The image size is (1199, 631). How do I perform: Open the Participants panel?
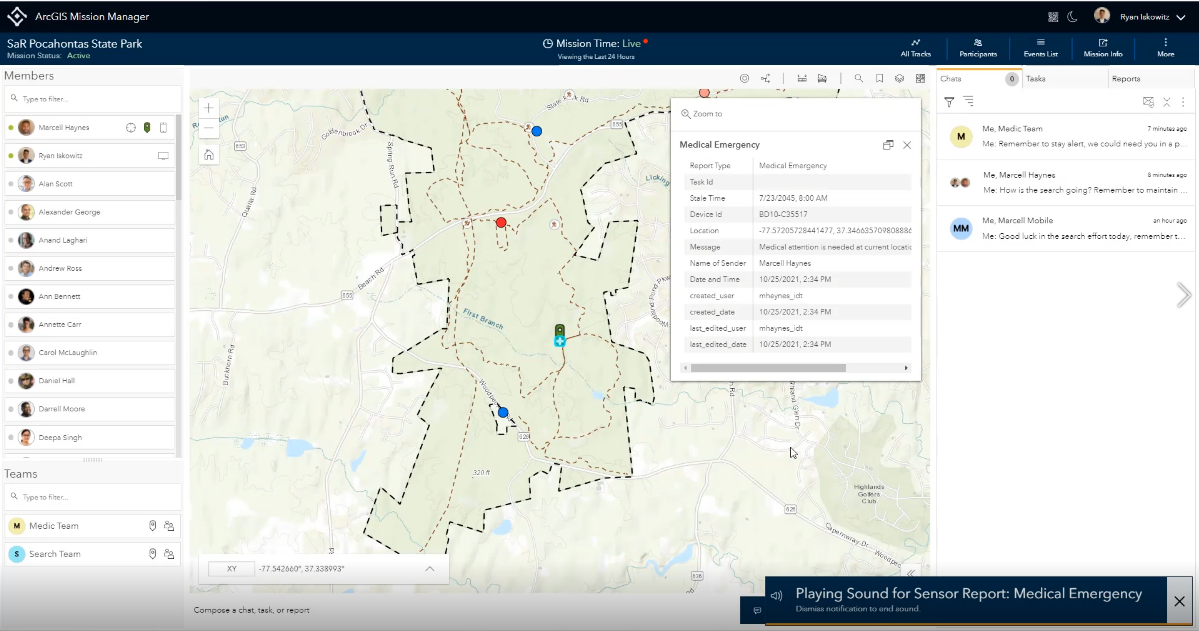tap(977, 47)
